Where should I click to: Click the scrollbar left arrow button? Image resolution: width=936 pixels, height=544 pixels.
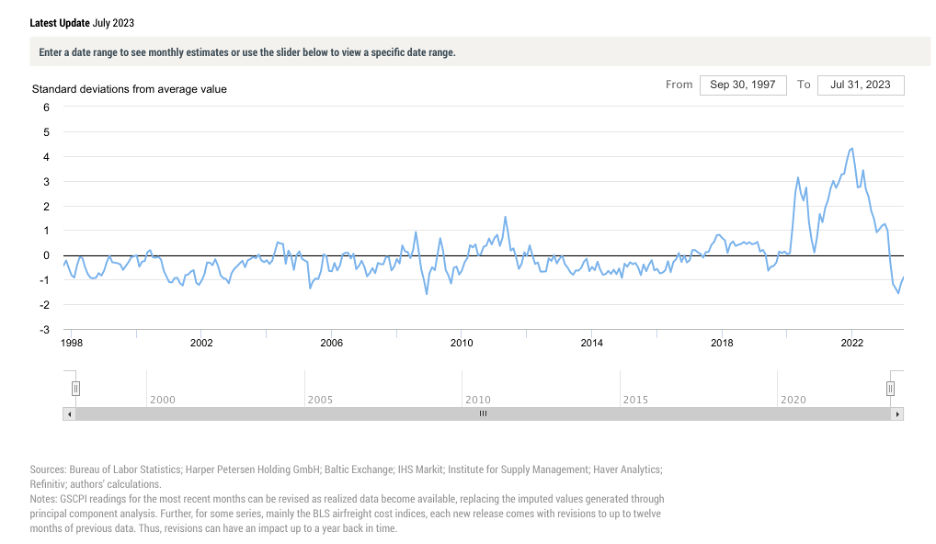point(69,413)
